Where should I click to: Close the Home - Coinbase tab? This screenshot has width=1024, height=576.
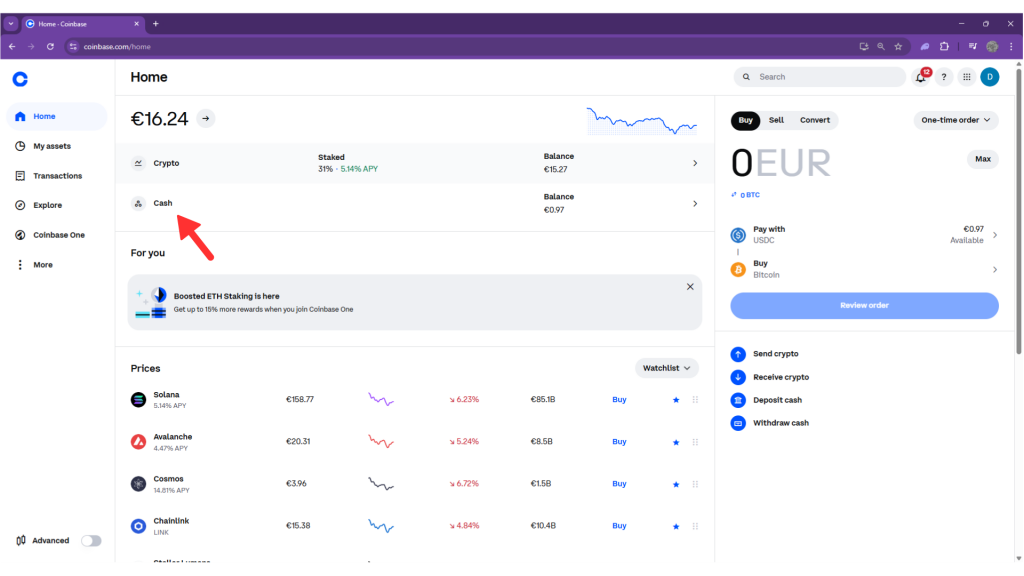pos(136,24)
